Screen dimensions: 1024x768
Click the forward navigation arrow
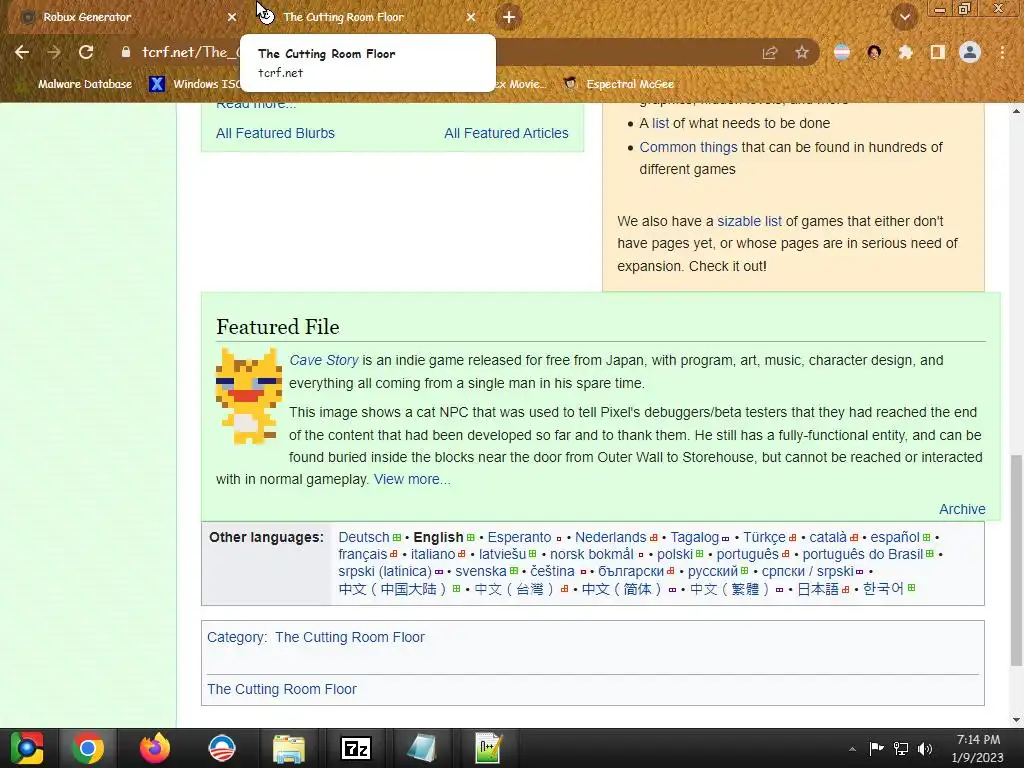pos(54,52)
